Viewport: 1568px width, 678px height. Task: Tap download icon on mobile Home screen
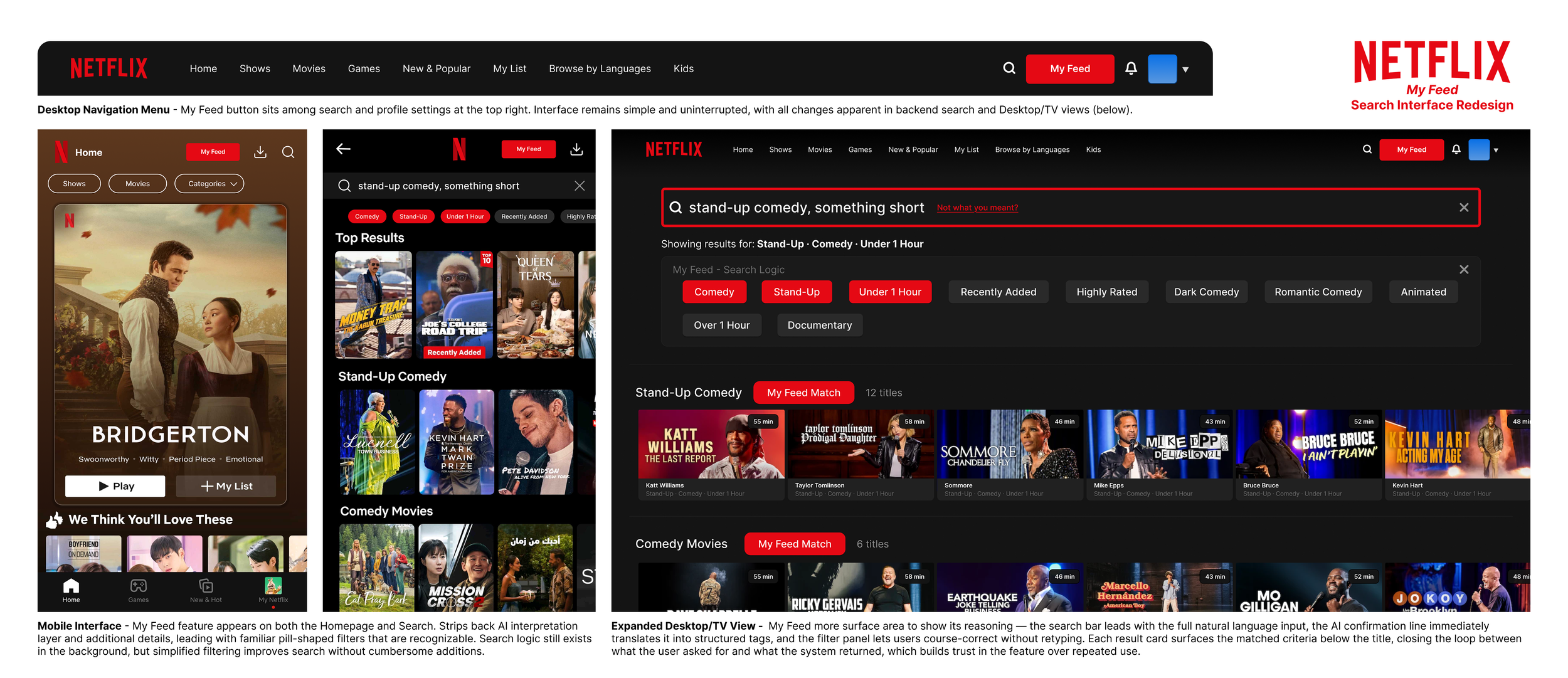click(260, 152)
